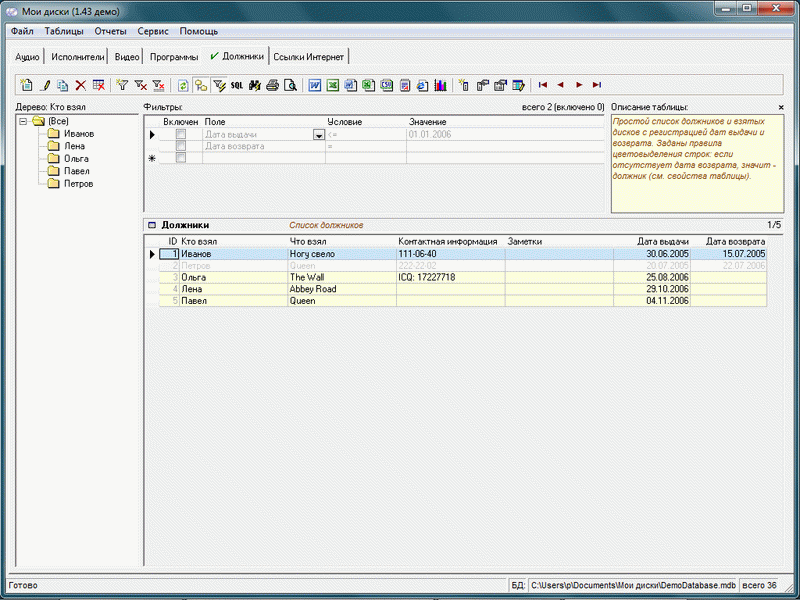Open the Отчеты menu

[x=110, y=31]
